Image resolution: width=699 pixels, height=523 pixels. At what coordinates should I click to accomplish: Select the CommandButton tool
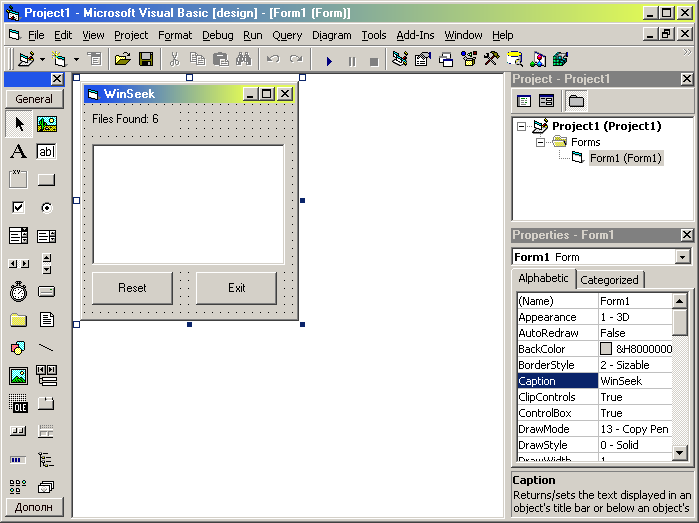click(x=46, y=180)
